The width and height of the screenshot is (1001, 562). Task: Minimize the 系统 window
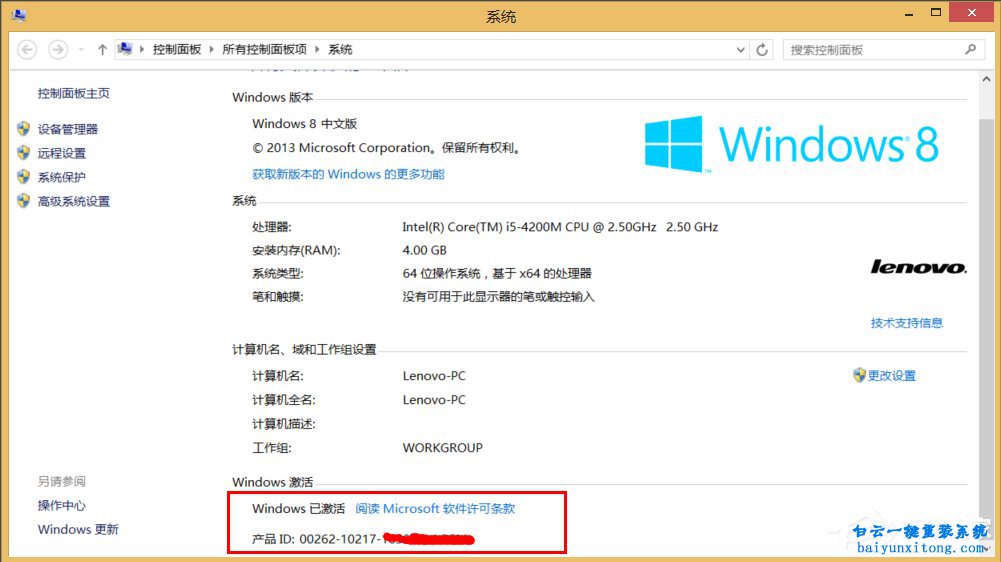(909, 13)
